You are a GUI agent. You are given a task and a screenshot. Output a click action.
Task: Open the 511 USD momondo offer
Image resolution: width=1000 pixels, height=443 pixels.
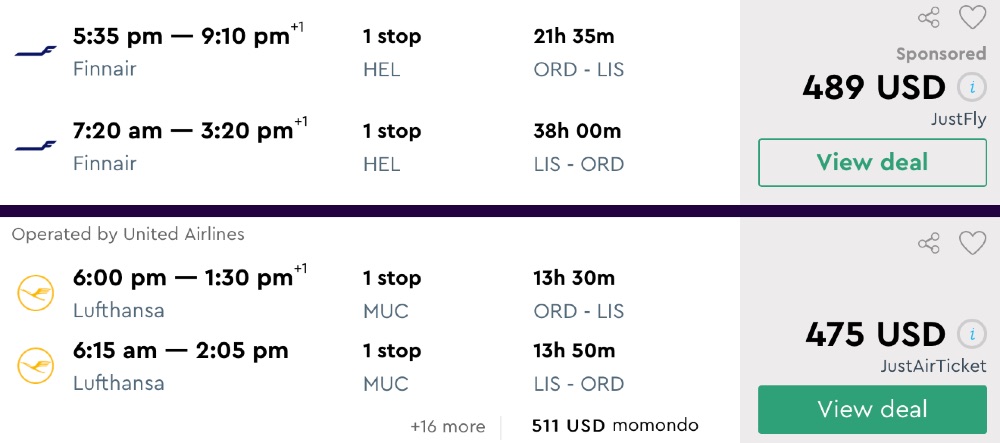(x=615, y=426)
